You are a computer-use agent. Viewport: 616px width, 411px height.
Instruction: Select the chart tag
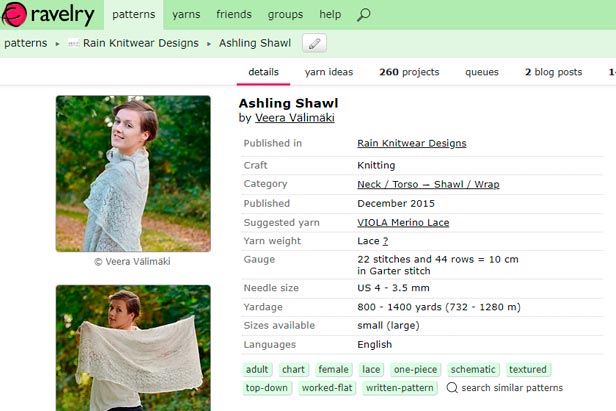(x=293, y=370)
